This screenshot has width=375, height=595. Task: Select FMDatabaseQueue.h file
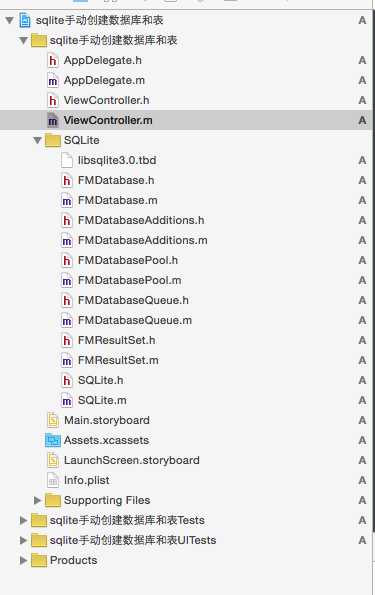click(133, 301)
